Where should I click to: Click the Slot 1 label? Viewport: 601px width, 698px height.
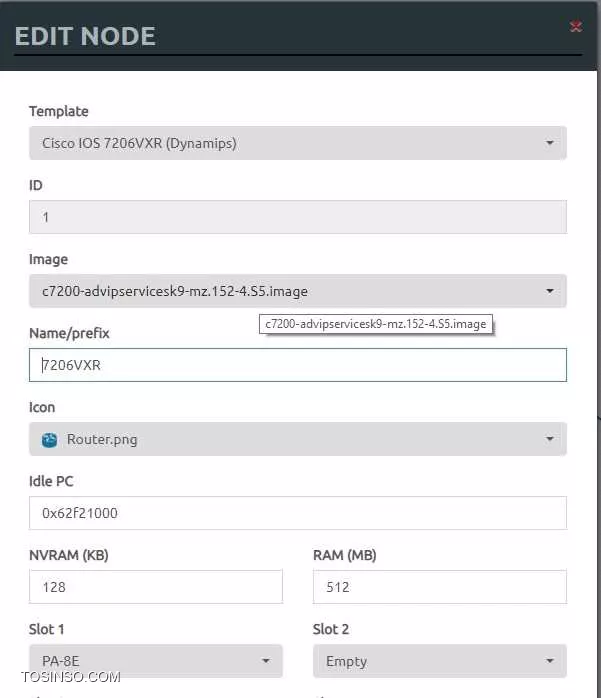coord(47,629)
